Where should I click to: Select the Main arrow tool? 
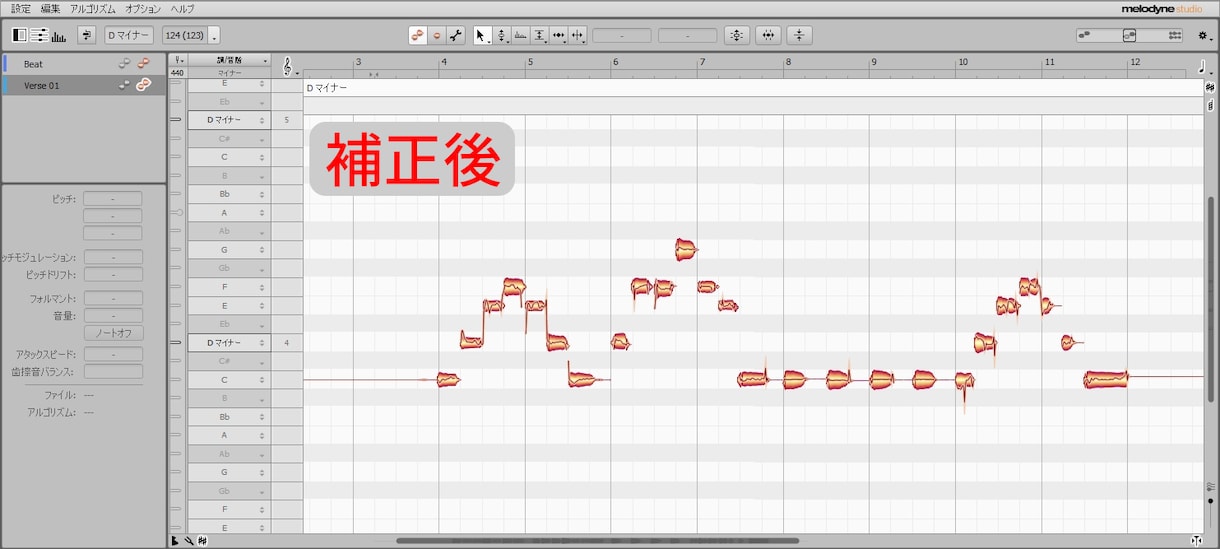pos(482,35)
